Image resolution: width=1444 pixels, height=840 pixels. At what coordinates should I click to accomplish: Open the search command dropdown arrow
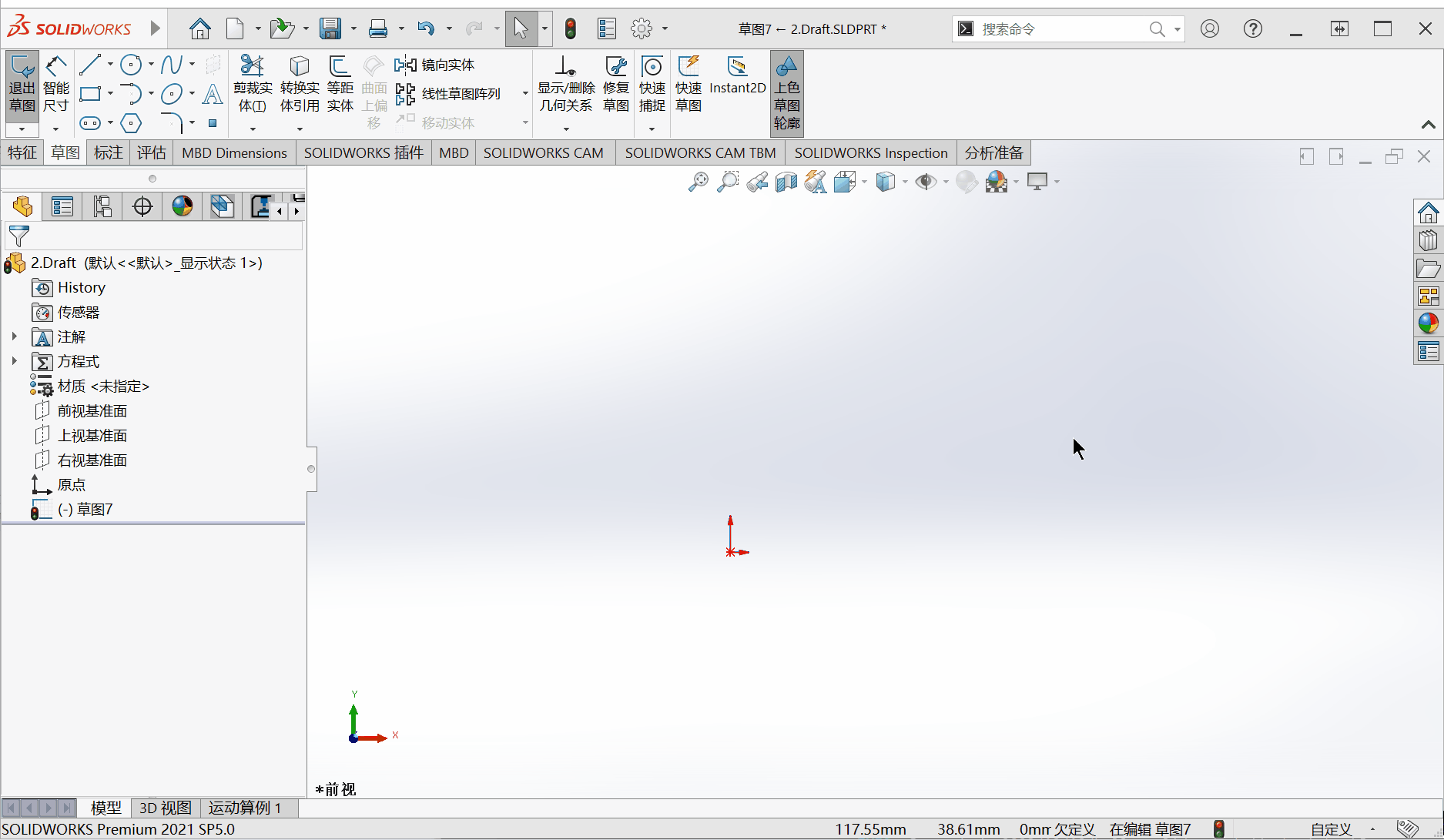(1178, 29)
